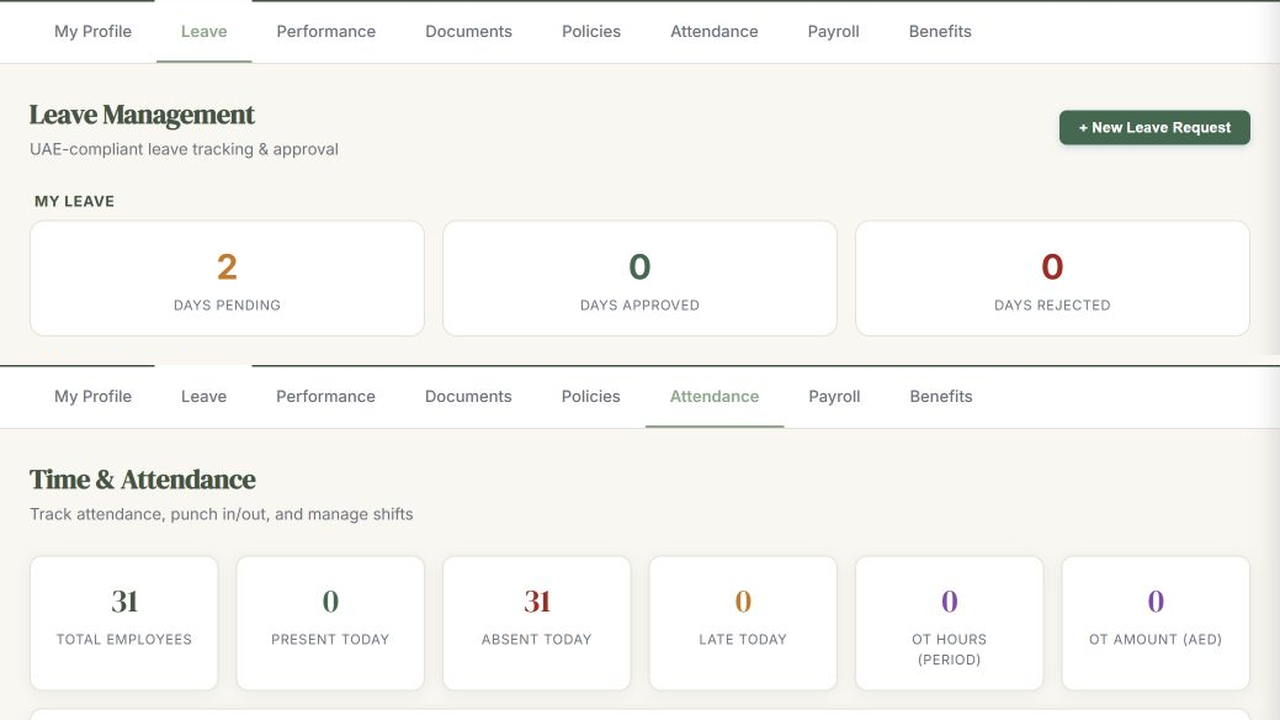This screenshot has height=720, width=1280.
Task: Open Policies tab above Time & Attendance
Action: coord(591,396)
